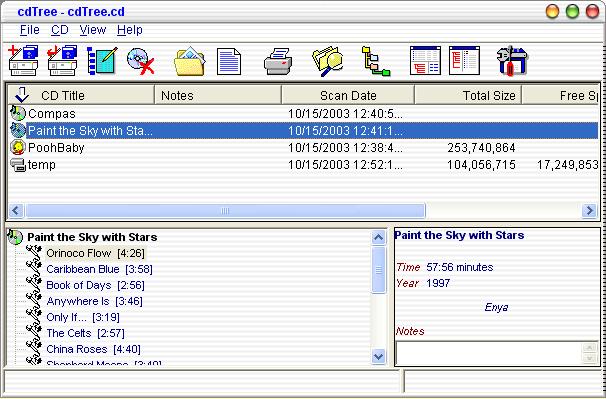606x399 pixels.
Task: Click the Rescan CD toolbar icon
Action: point(62,61)
